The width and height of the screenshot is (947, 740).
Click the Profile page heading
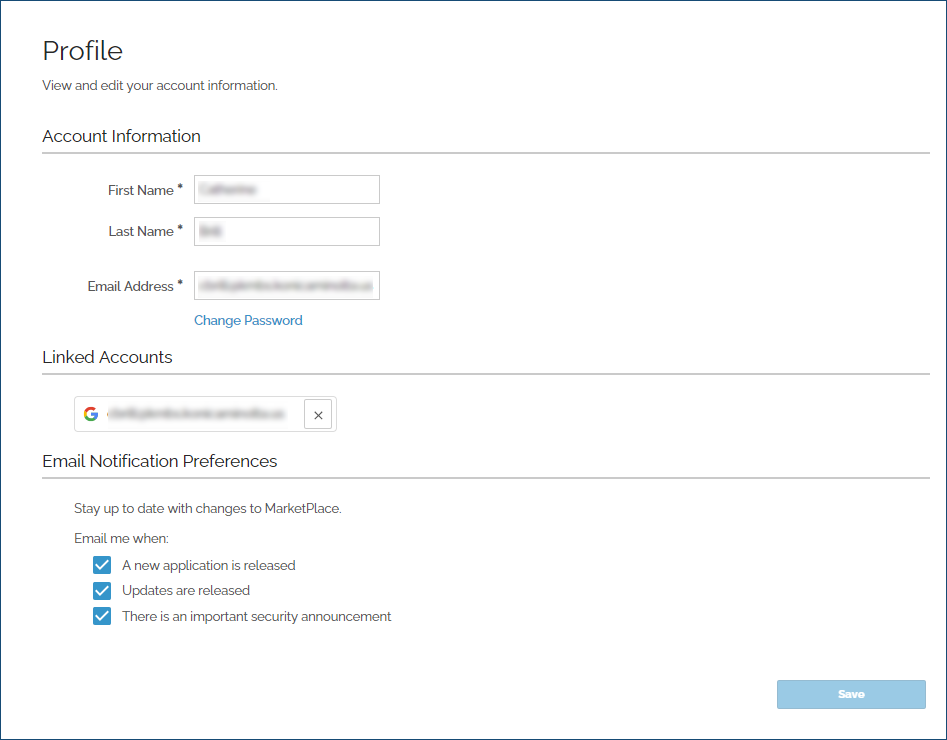click(83, 51)
